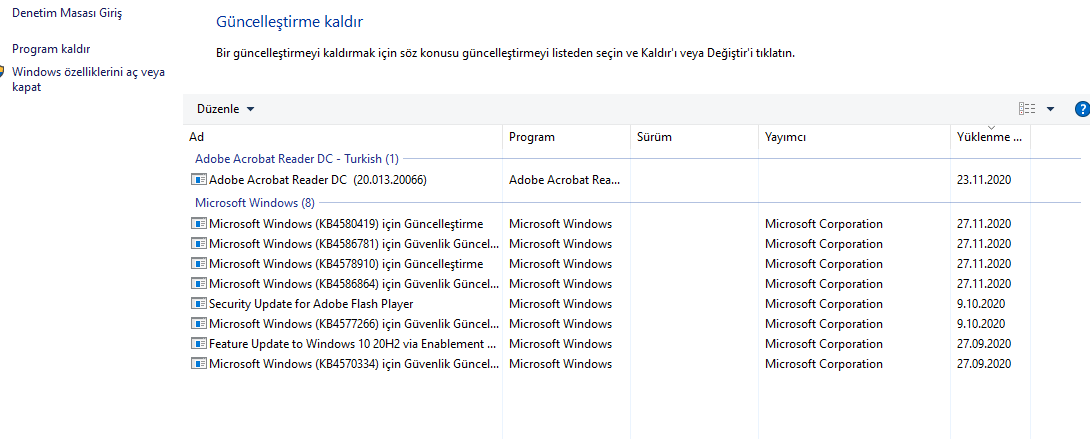Collapse the Microsoft Windows (8) group
This screenshot has width=1090, height=439.
(254, 202)
